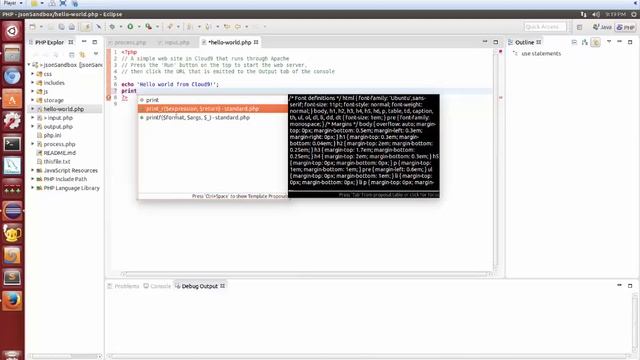Toggle the highlighted Outline toolbar button
This screenshot has height=360, width=640.
click(596, 42)
